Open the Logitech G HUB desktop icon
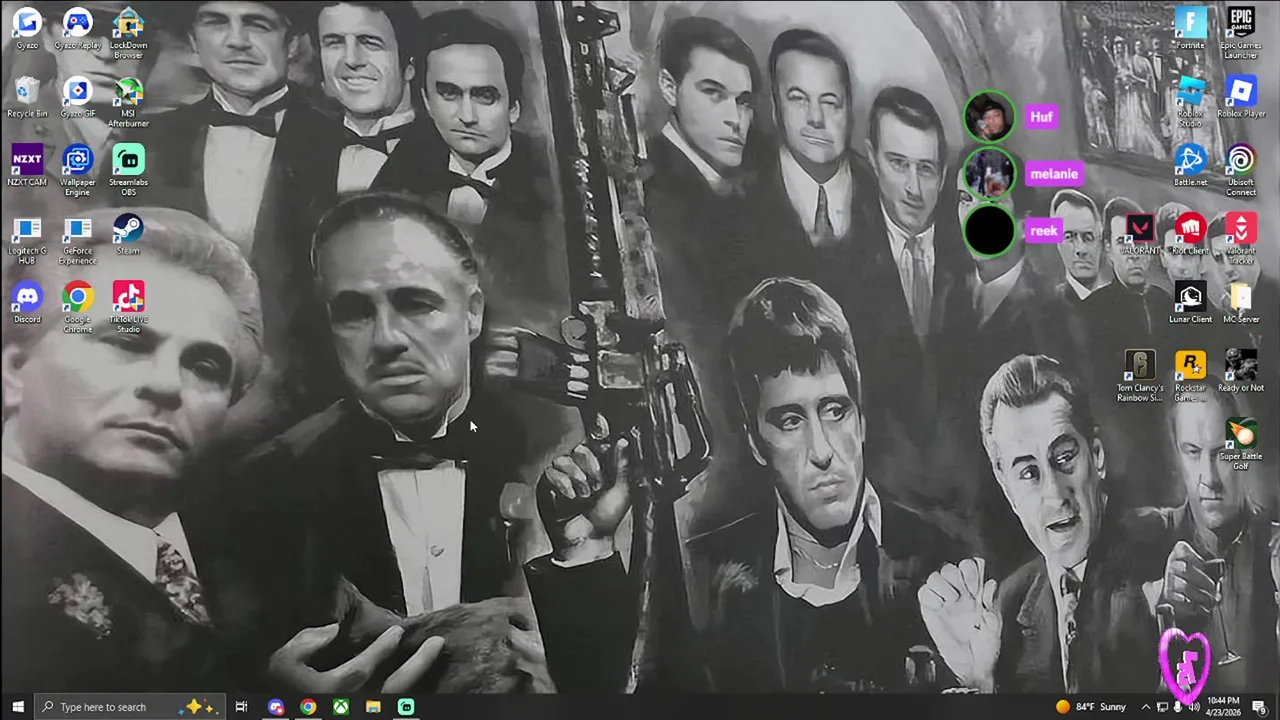Screen dimensions: 1280x720 pos(27,239)
